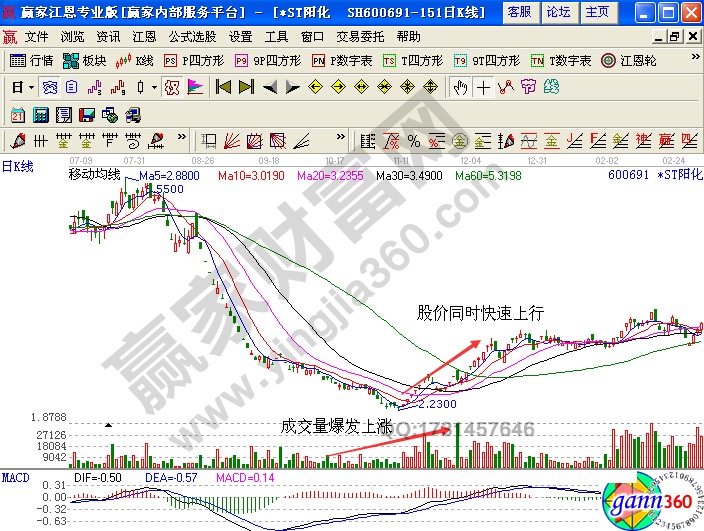Click the computer connection icon
The height and width of the screenshot is (531, 704).
tap(132, 115)
